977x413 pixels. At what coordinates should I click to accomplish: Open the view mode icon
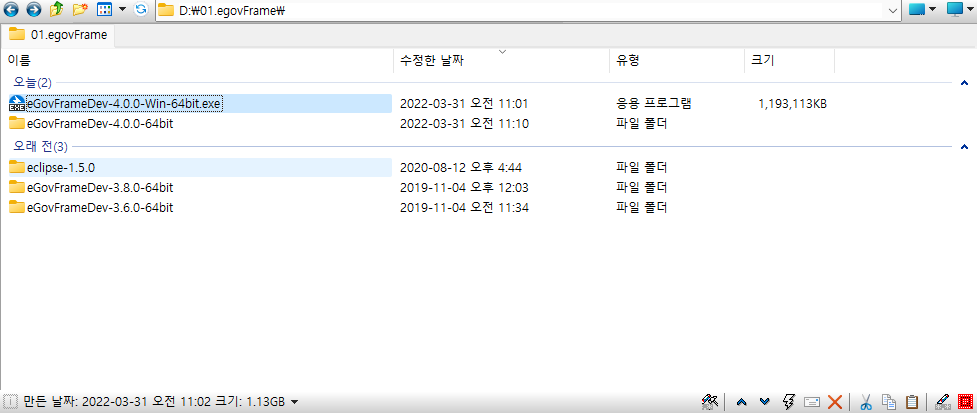click(x=105, y=9)
